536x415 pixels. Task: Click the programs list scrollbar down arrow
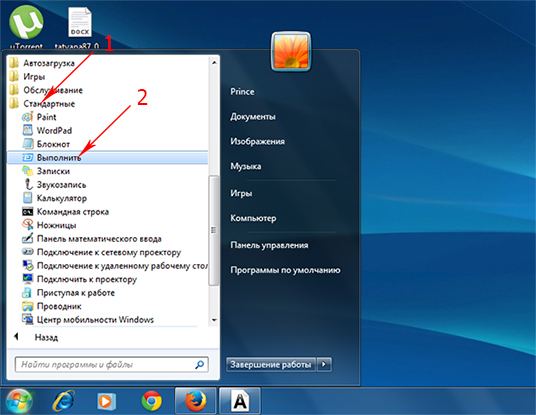click(x=214, y=320)
